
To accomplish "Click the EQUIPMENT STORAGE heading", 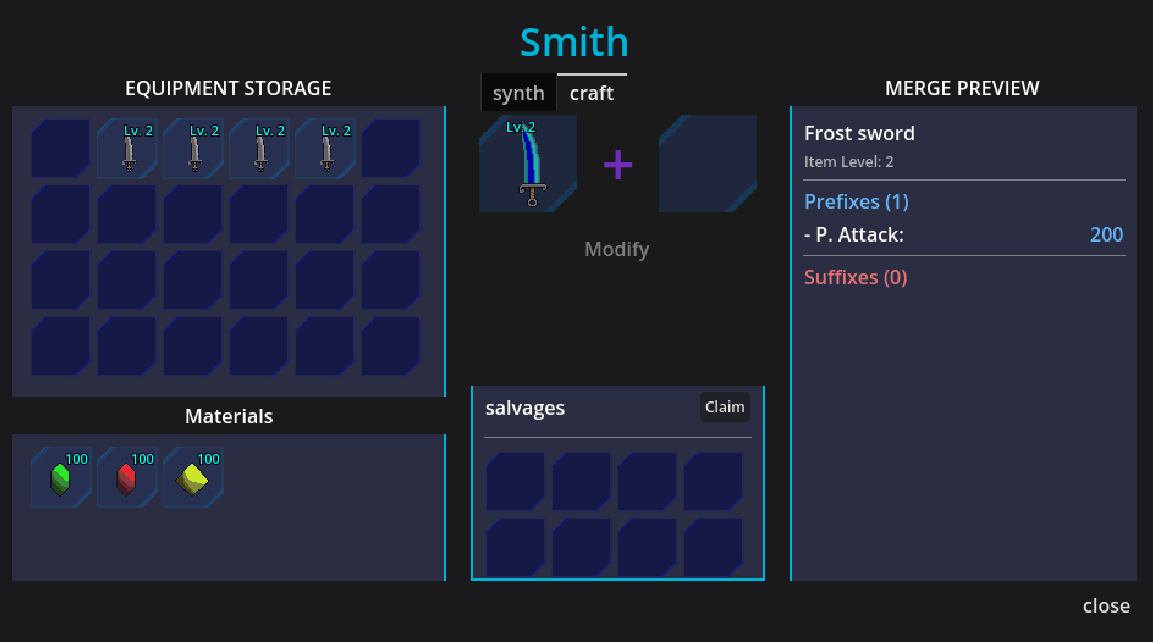I will 228,88.
